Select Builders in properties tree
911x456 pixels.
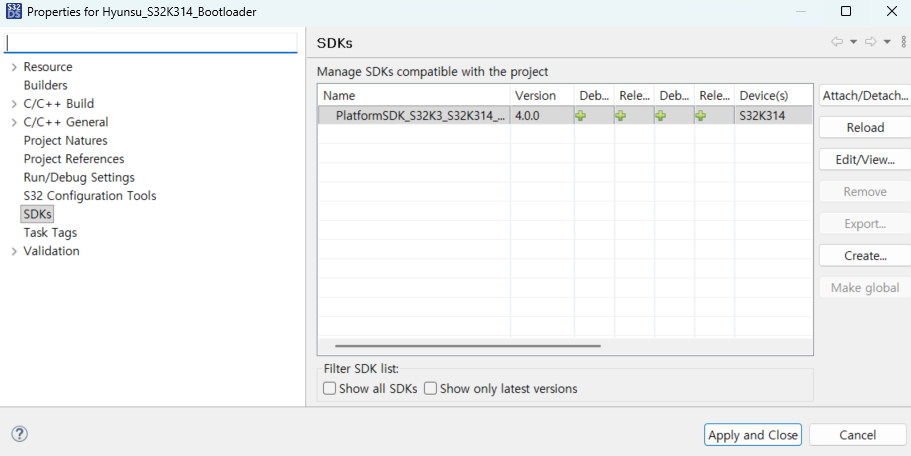pos(45,85)
